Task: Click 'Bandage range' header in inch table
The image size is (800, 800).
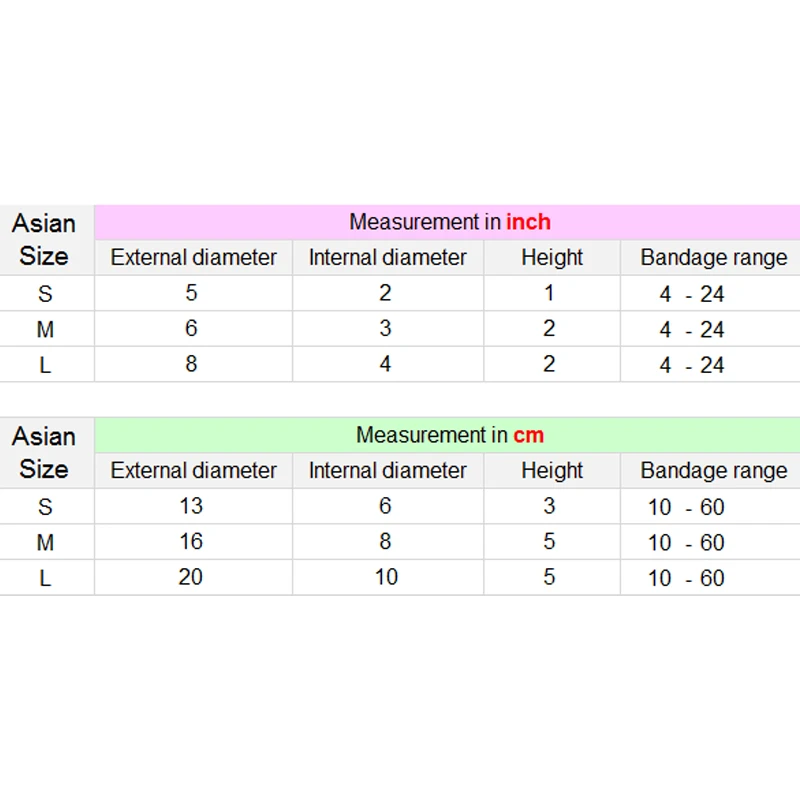Action: click(x=713, y=257)
